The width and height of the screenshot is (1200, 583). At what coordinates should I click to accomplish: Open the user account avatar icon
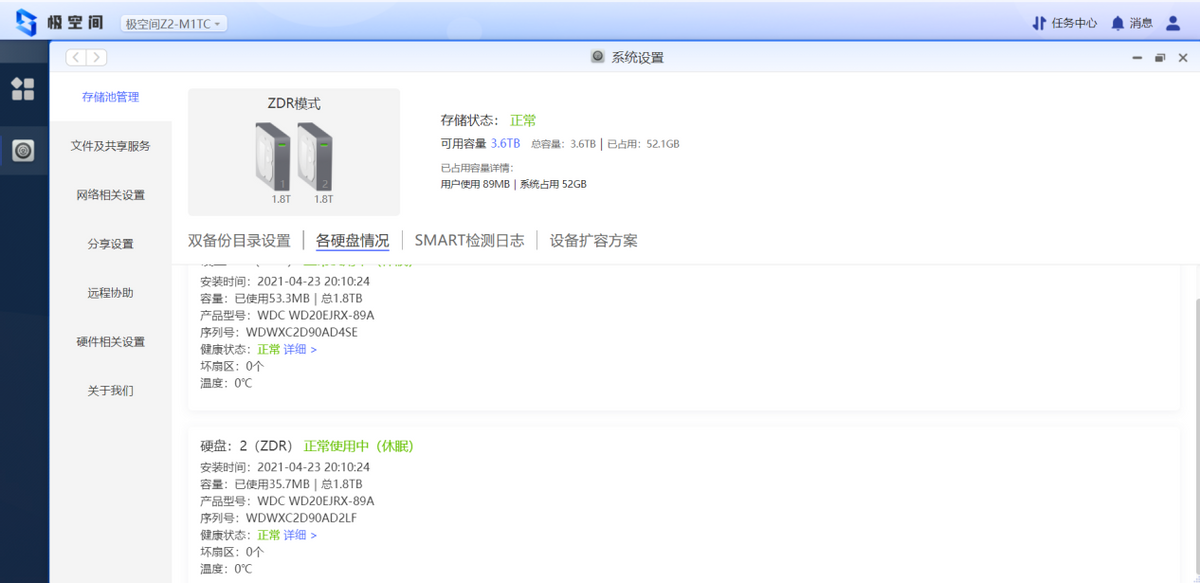(x=1173, y=22)
